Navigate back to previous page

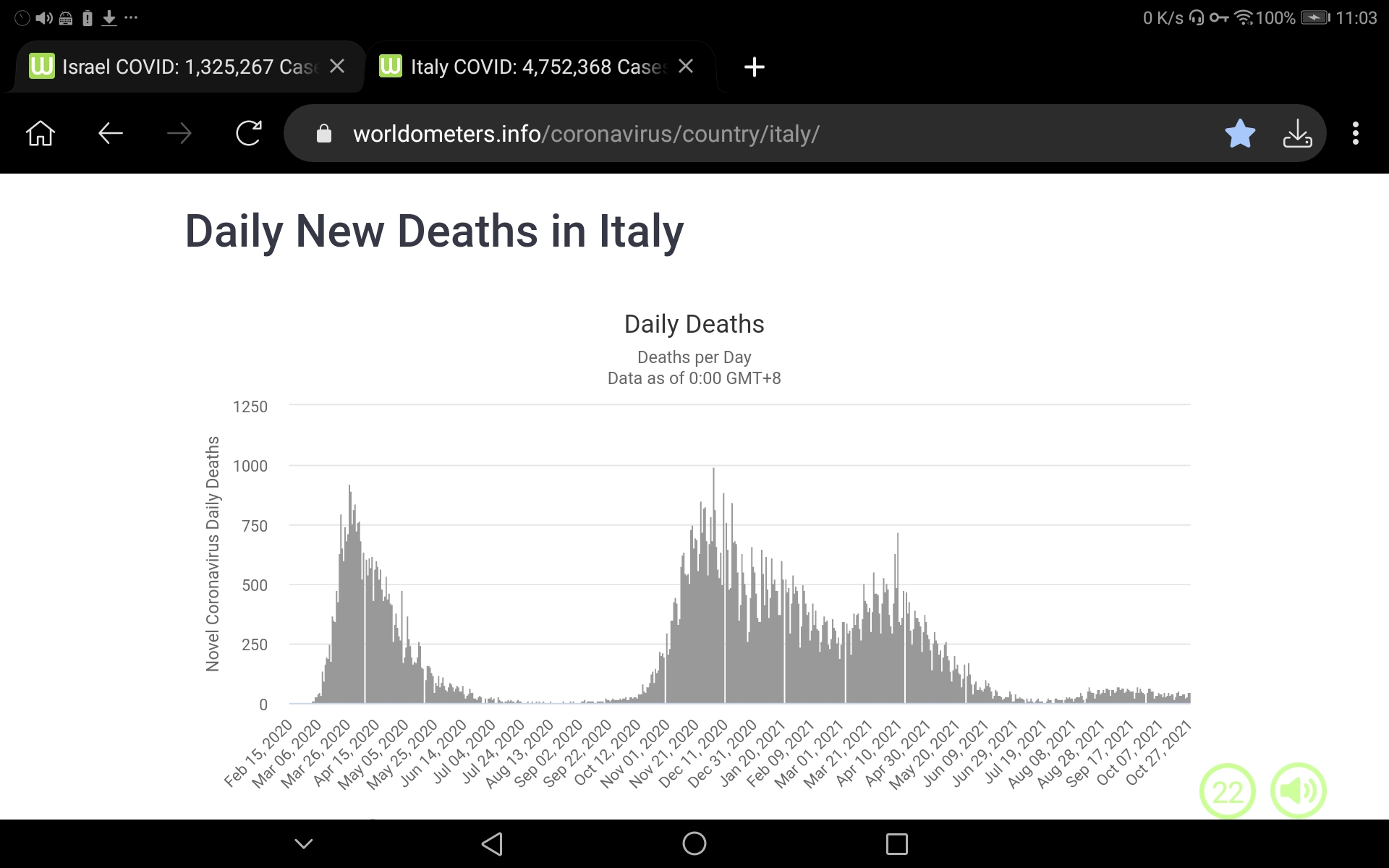click(x=111, y=134)
